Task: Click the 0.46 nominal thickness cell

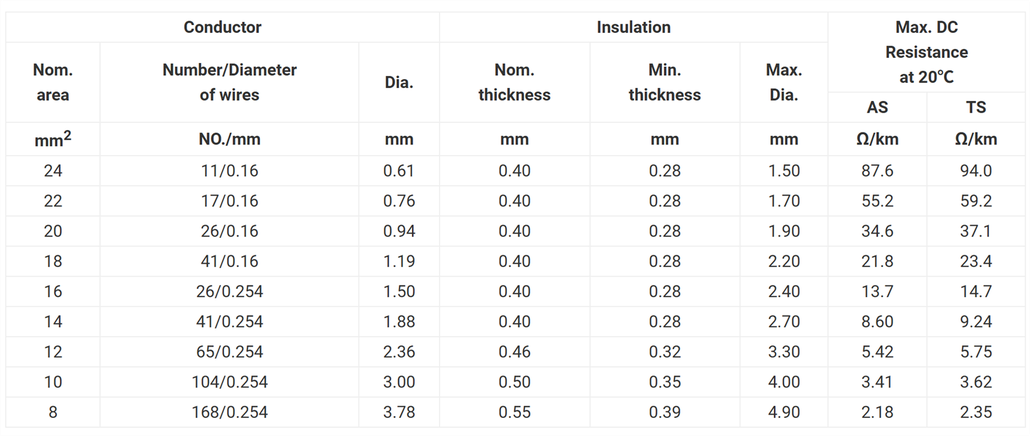Action: 514,352
